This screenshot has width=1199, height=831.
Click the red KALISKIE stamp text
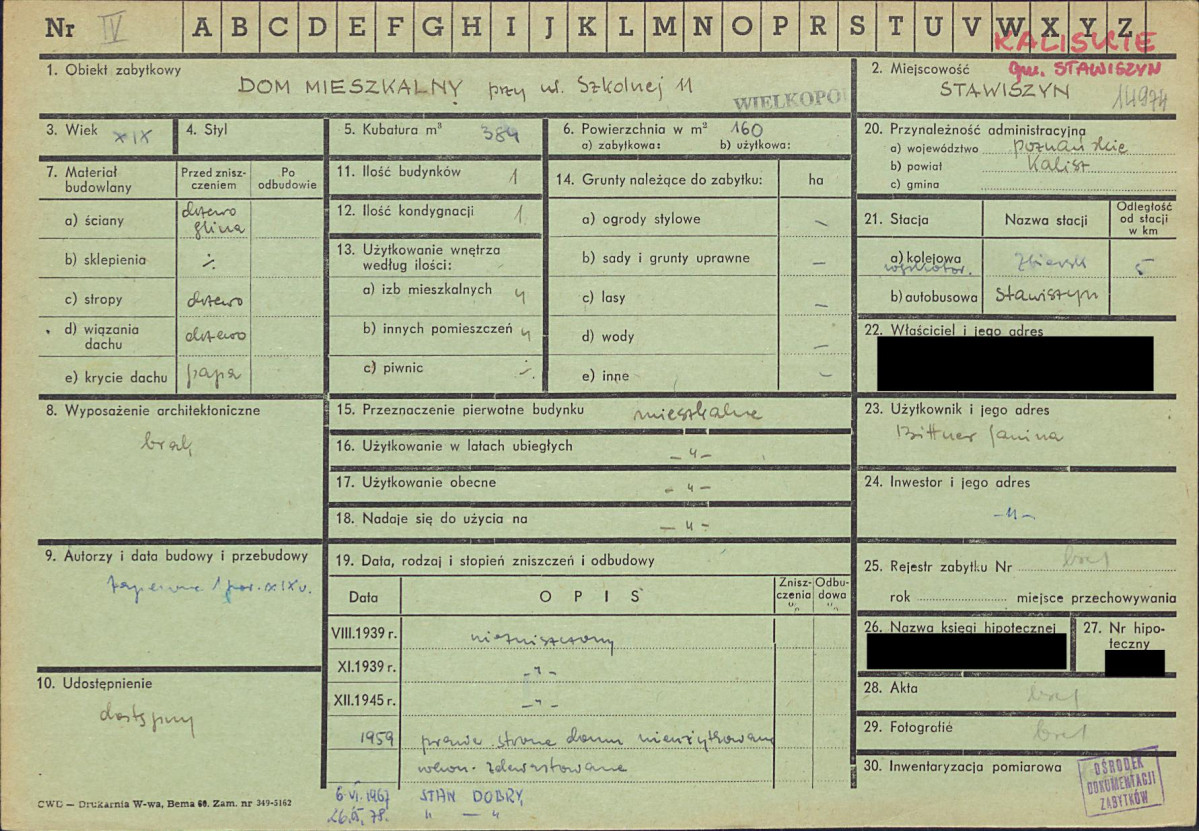point(1074,44)
